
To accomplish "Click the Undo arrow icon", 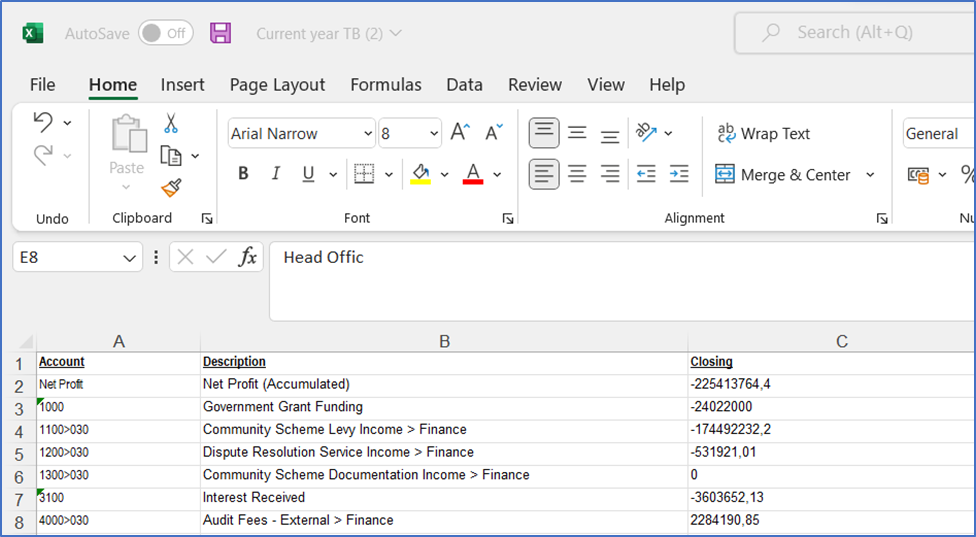I will coord(43,122).
